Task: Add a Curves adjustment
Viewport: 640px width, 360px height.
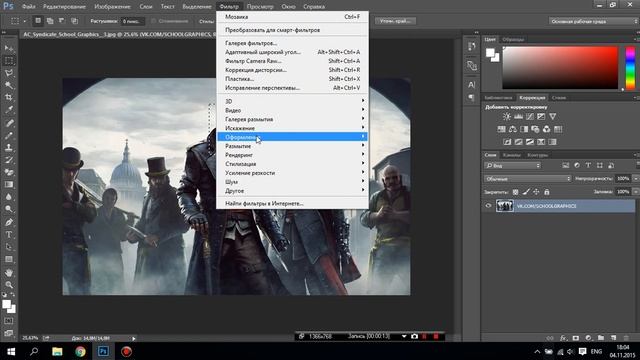Action: tap(529, 116)
